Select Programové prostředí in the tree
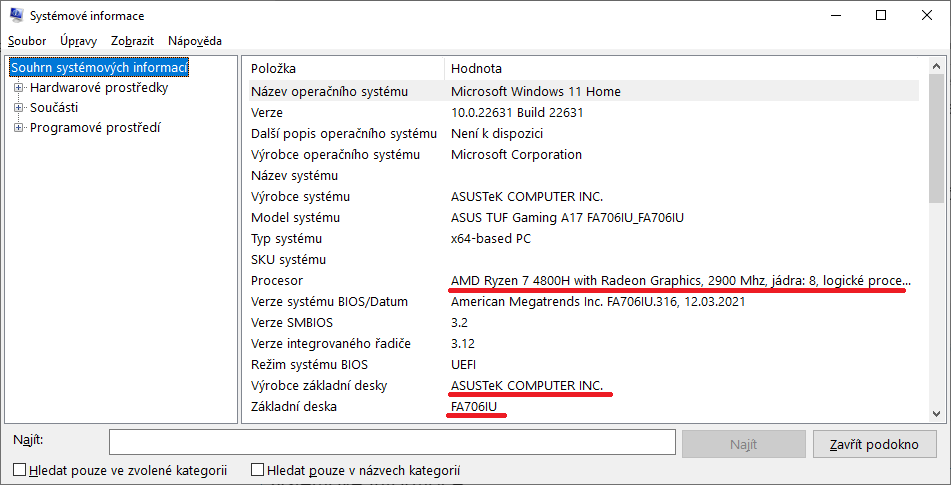The width and height of the screenshot is (951, 485). coord(95,128)
